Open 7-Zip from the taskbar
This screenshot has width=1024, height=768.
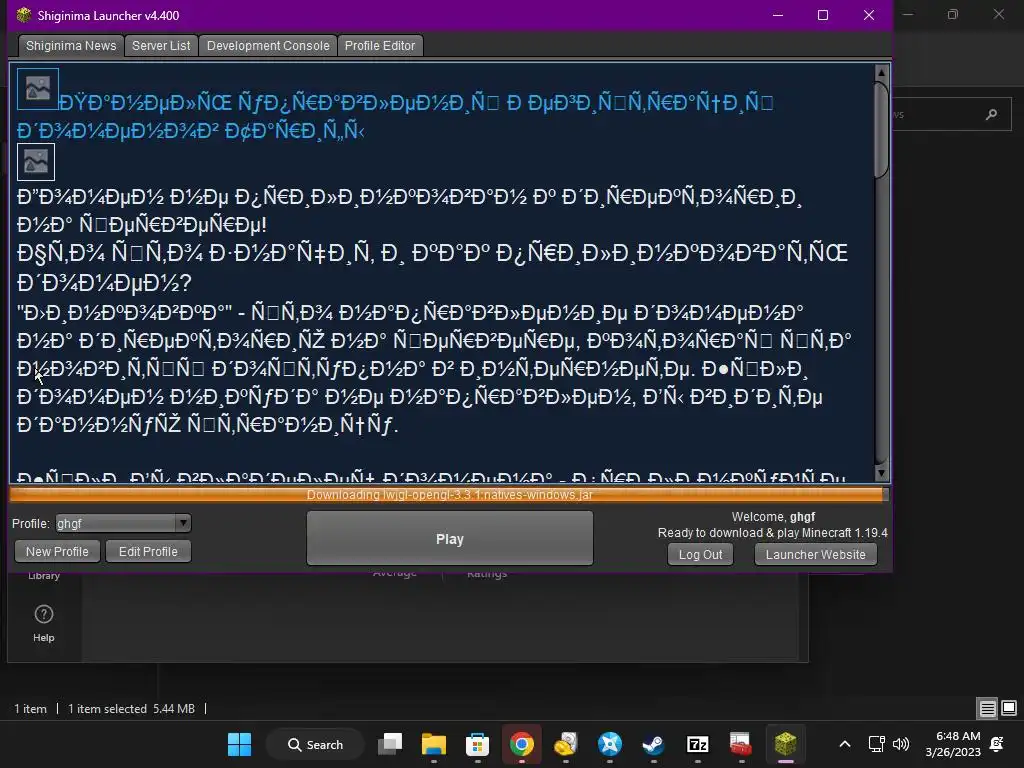[x=697, y=744]
